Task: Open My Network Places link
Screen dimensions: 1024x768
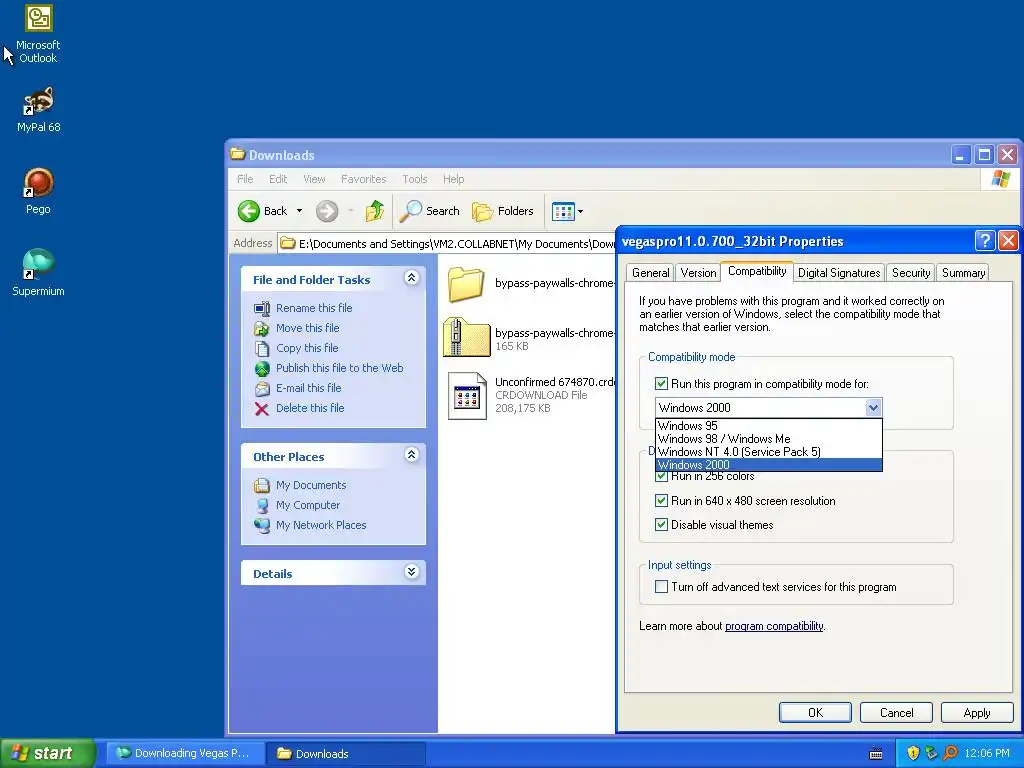Action: [x=321, y=525]
